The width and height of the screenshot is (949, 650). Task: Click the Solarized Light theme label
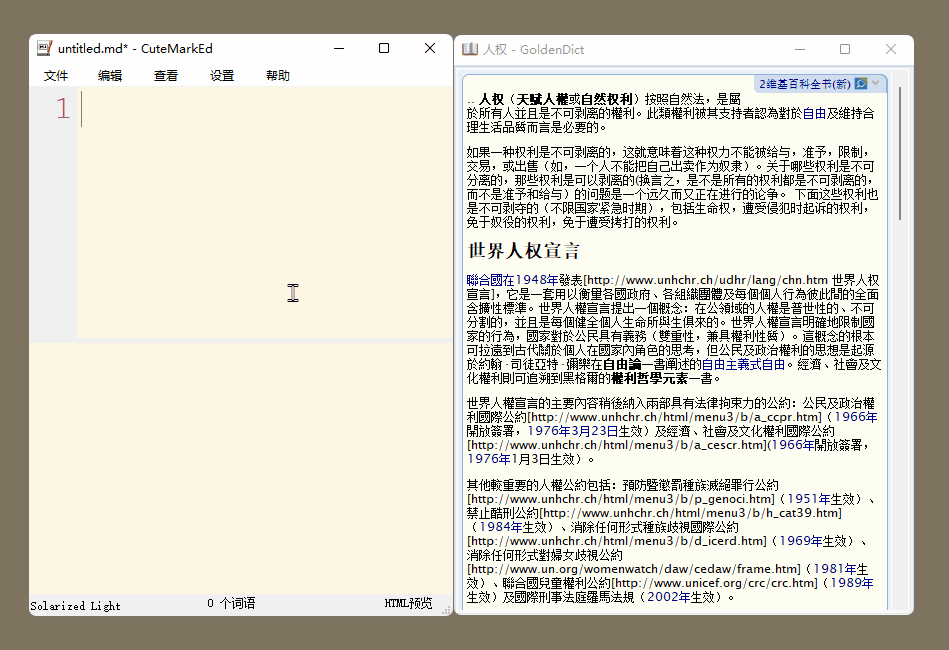pyautogui.click(x=75, y=605)
